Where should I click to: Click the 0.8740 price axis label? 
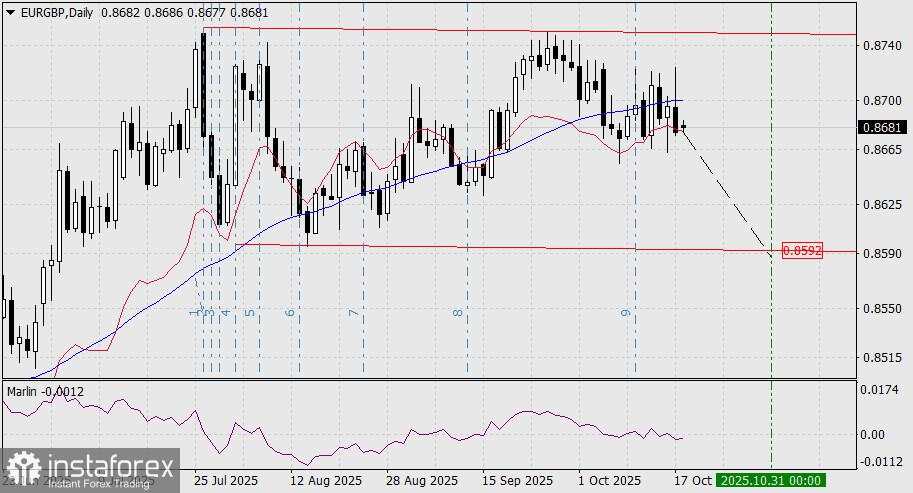(880, 45)
